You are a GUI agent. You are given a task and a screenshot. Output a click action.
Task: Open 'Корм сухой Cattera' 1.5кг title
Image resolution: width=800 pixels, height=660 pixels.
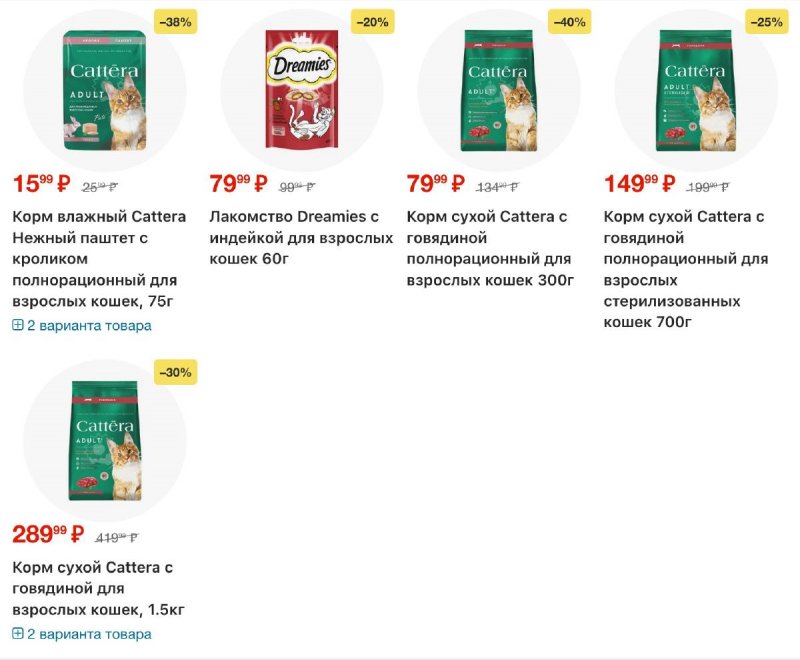tap(98, 588)
